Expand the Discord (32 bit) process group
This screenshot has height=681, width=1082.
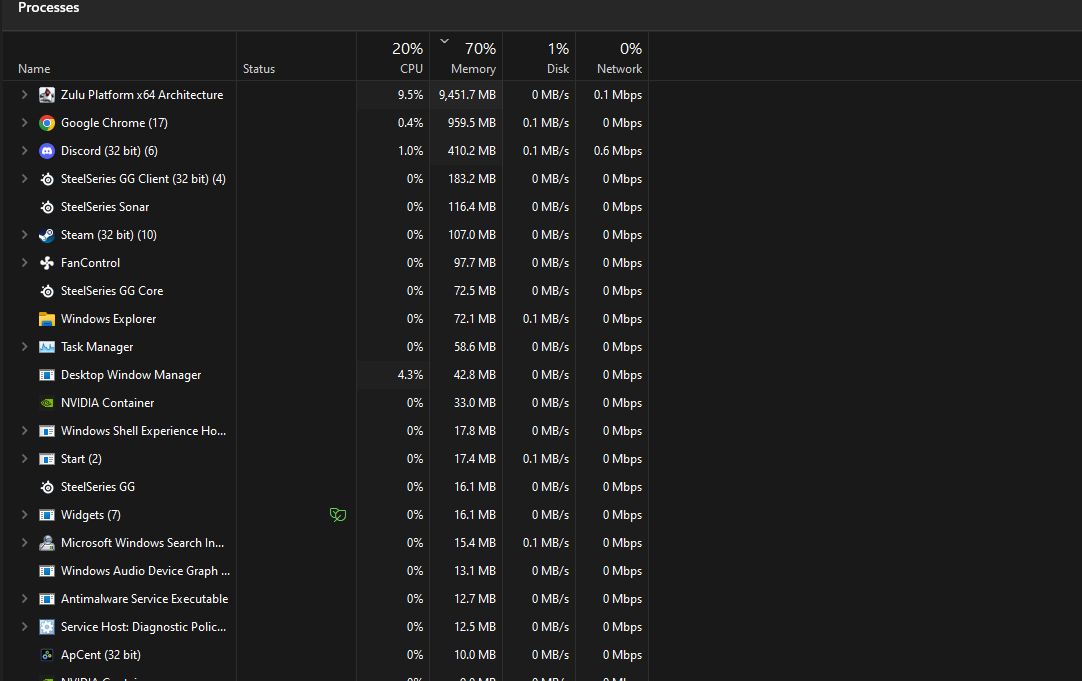click(x=24, y=150)
